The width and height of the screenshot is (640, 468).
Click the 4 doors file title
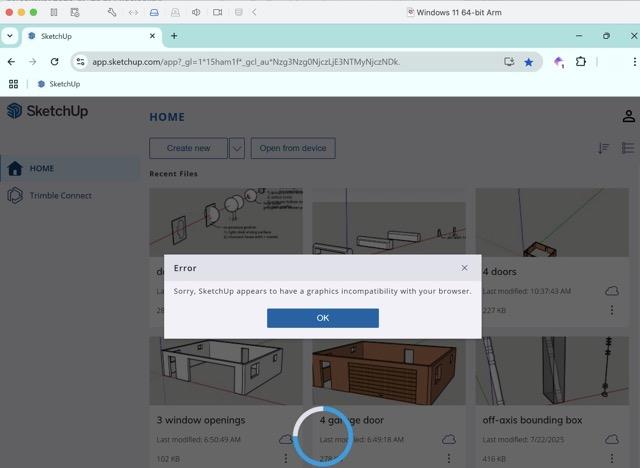pyautogui.click(x=499, y=272)
